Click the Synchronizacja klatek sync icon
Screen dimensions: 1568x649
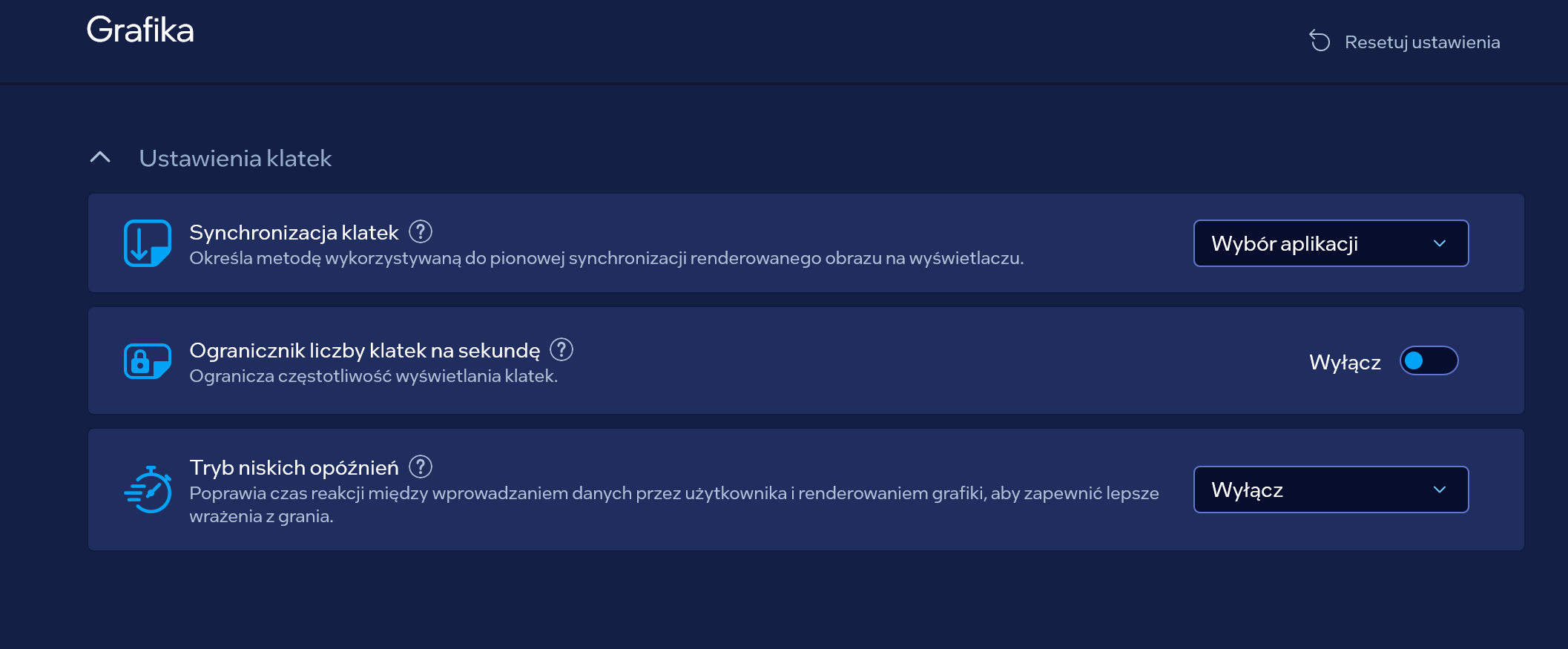click(x=147, y=243)
